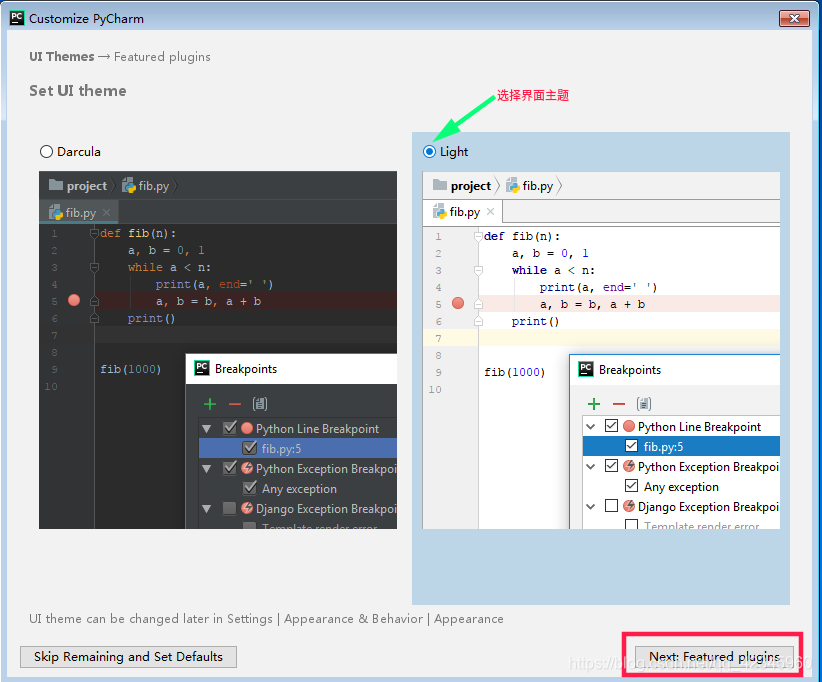The width and height of the screenshot is (822, 682).
Task: Close the Customize PyCharm dialog
Action: [x=794, y=18]
